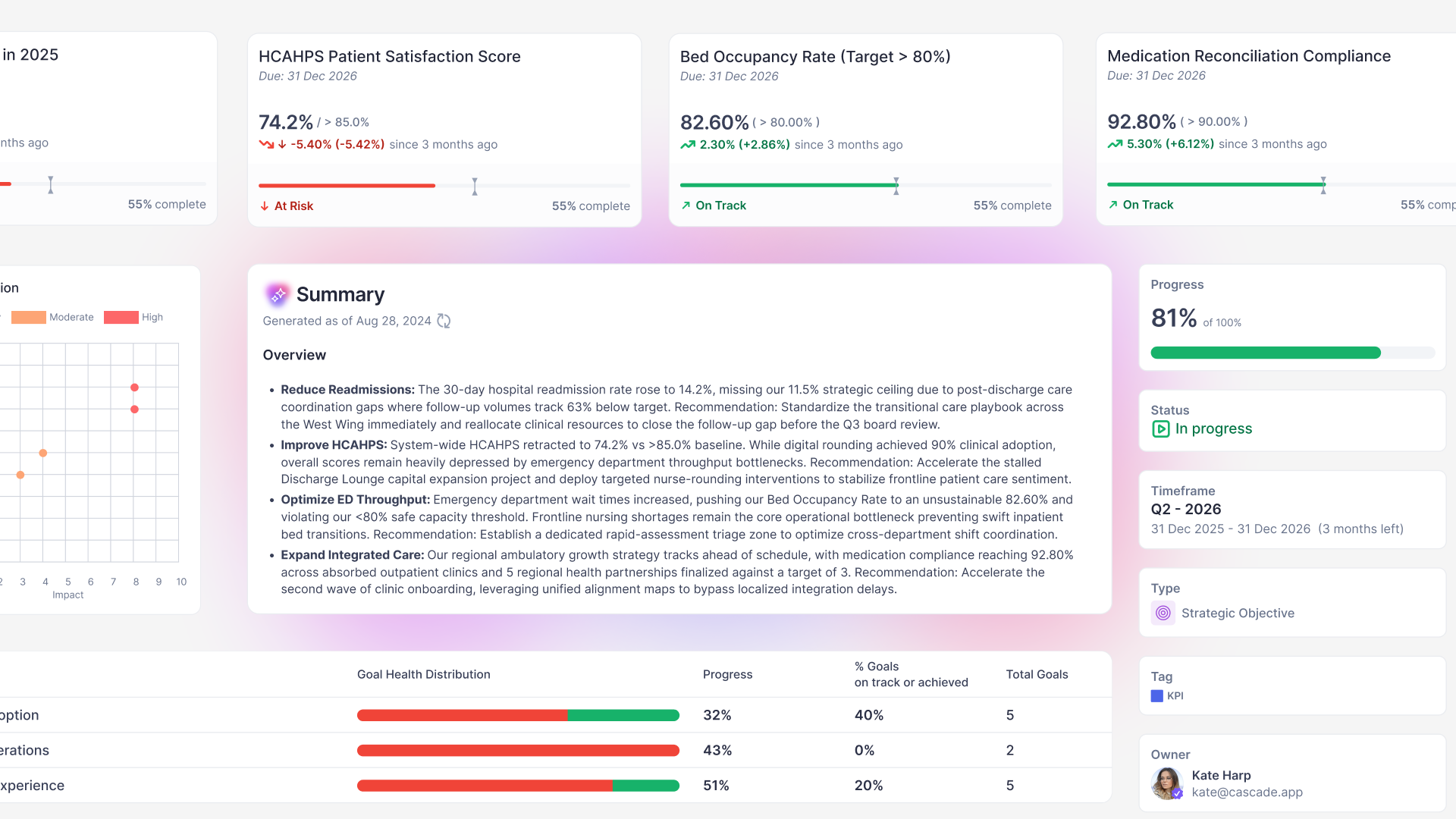Click the High legend swatch

[x=121, y=317]
